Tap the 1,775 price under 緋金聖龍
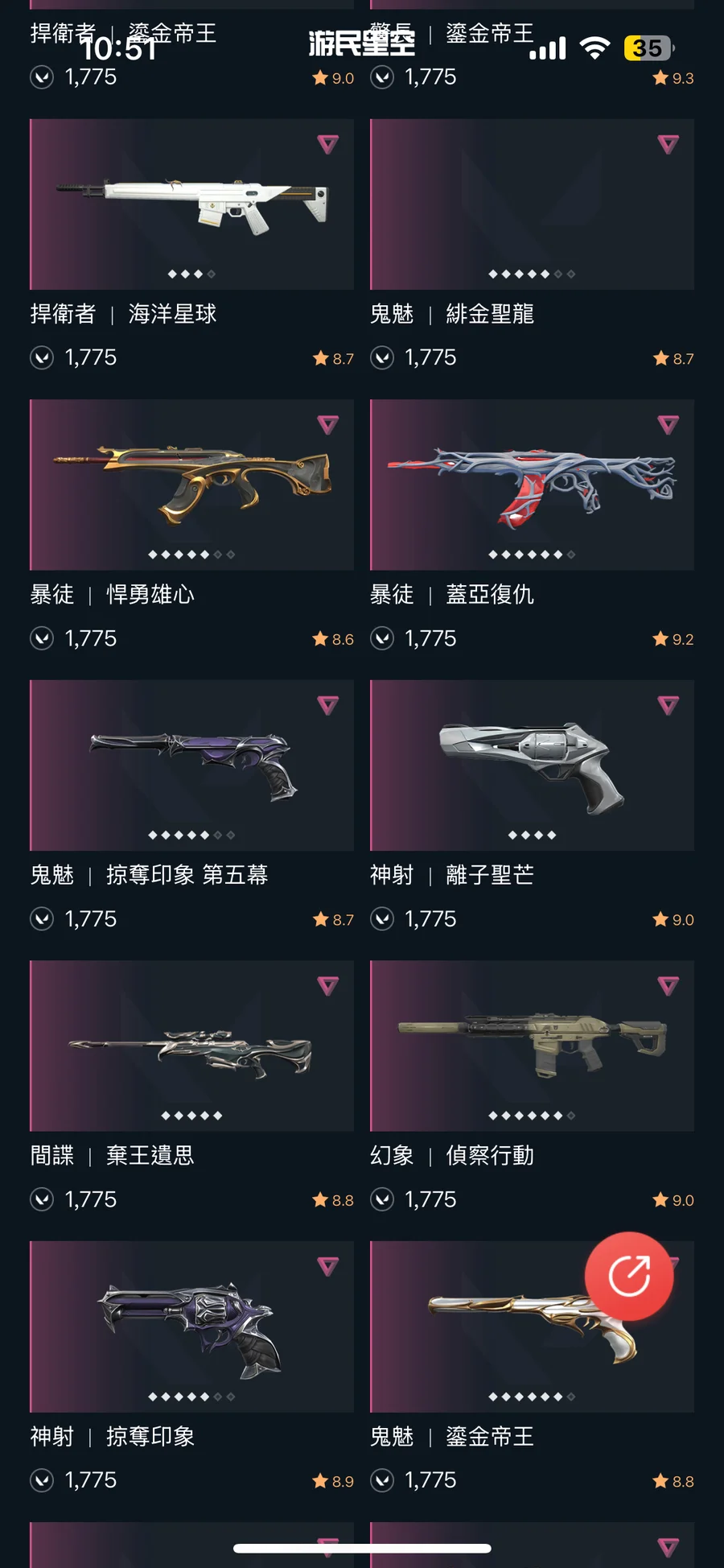 coord(430,357)
